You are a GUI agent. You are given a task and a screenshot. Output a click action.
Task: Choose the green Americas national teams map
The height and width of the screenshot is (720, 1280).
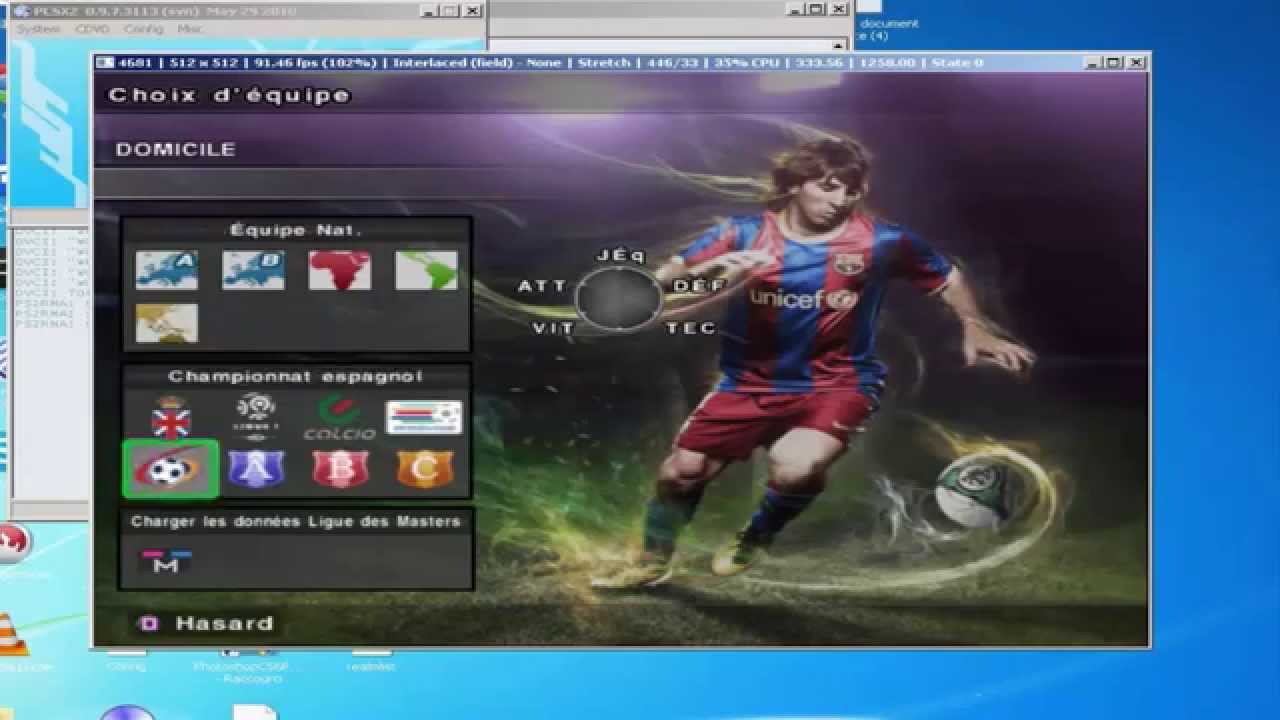click(427, 270)
